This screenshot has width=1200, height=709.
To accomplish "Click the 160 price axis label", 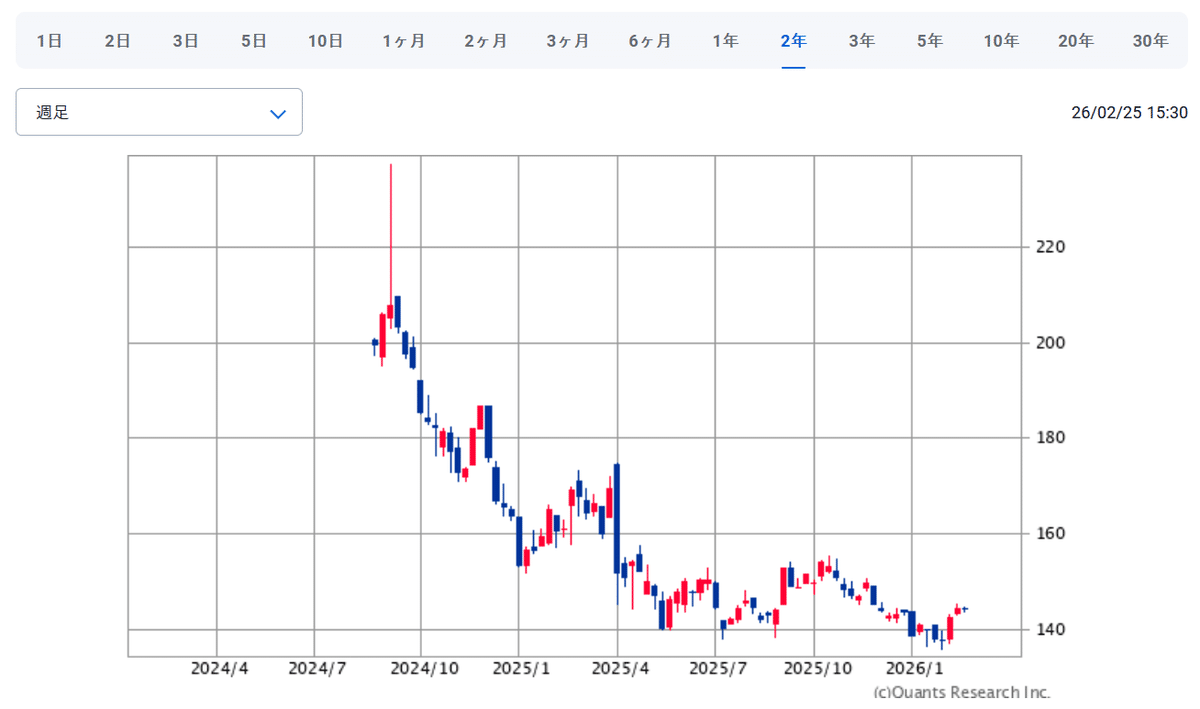I will tap(1050, 534).
